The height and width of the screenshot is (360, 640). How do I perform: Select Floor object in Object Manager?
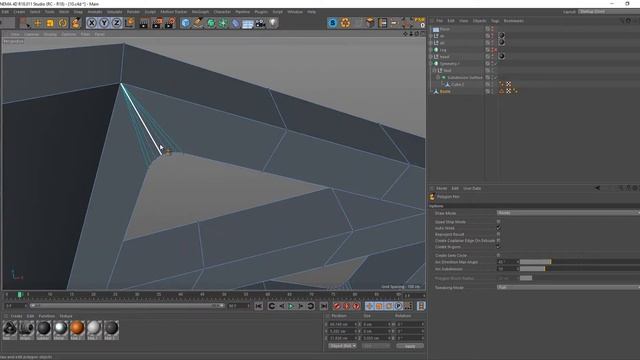point(444,29)
